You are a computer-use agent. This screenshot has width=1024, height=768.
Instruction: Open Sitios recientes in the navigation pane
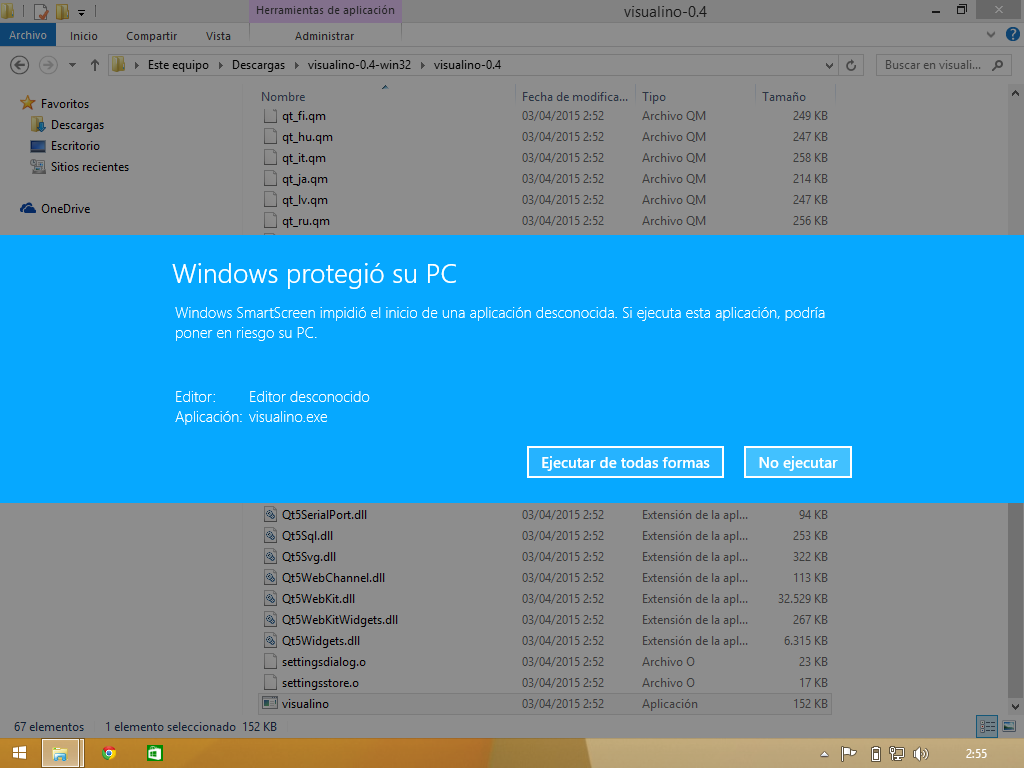pyautogui.click(x=89, y=167)
